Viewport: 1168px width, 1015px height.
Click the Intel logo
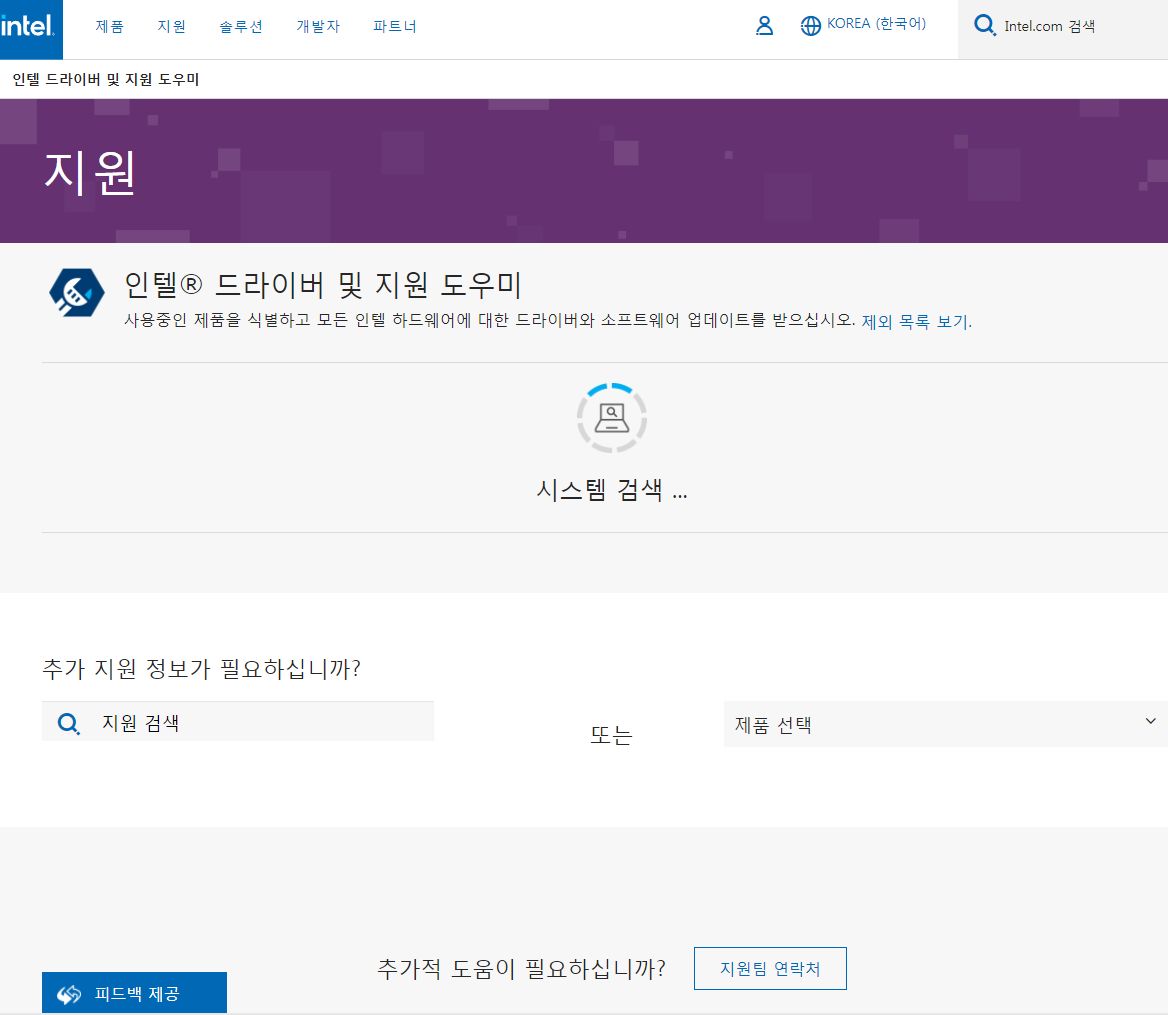(x=31, y=29)
